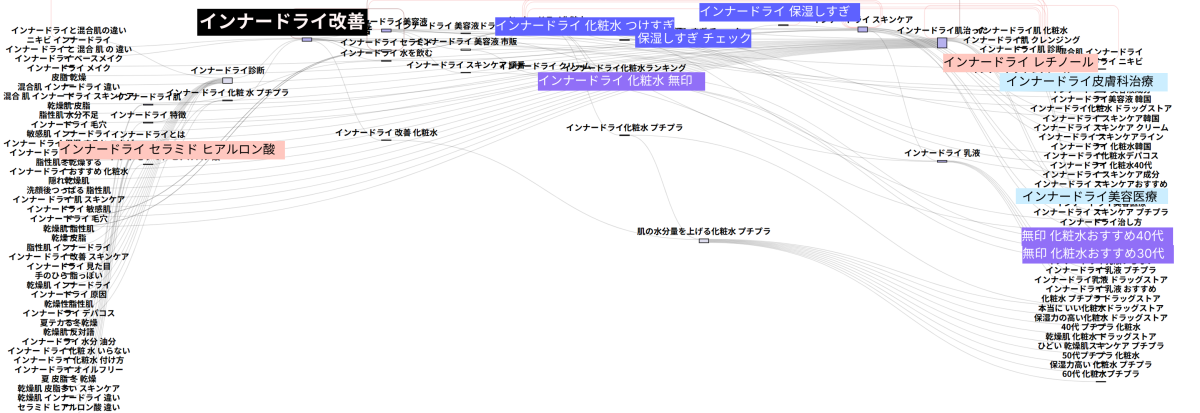Click the 肌の水分量を上げる化粧水 プチプラ label

(703, 232)
